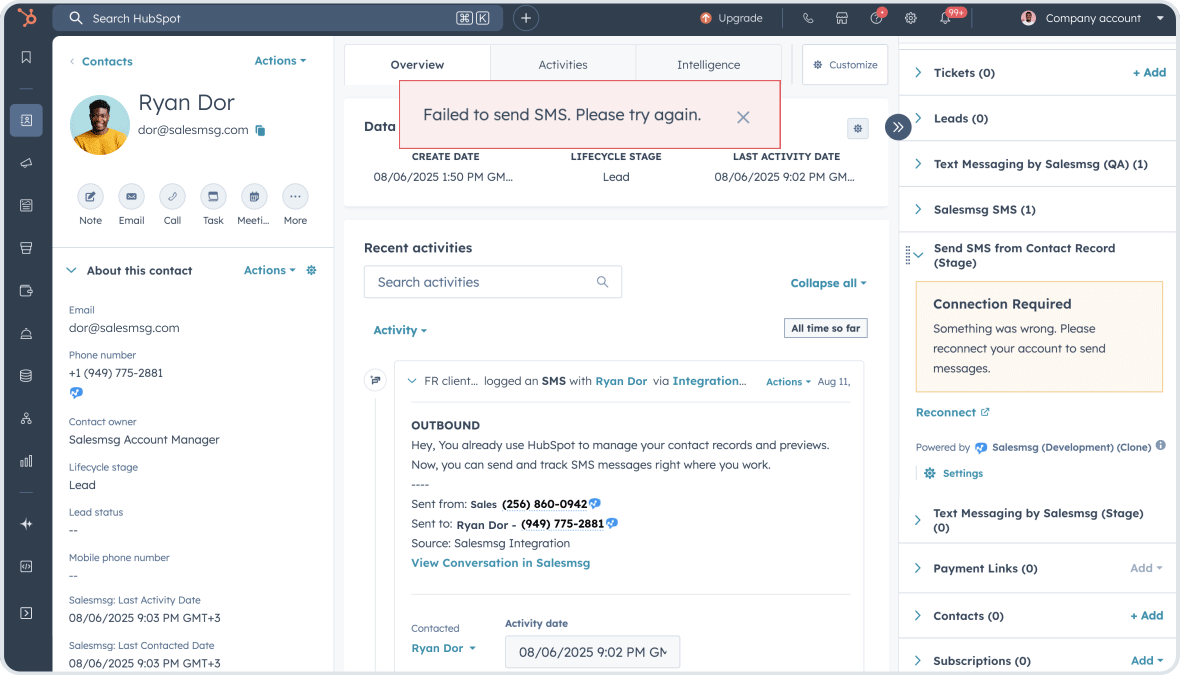Click the Meeting action icon

point(254,196)
